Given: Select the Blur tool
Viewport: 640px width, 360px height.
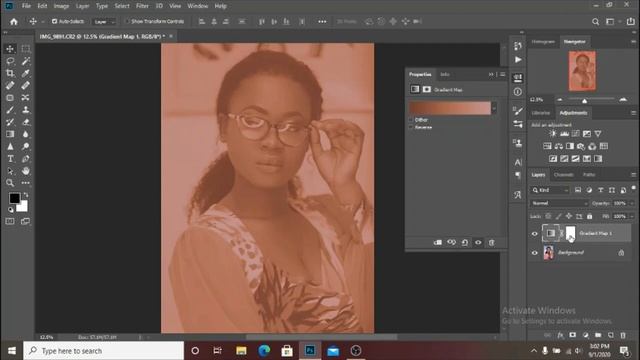Looking at the screenshot, I should [x=25, y=134].
